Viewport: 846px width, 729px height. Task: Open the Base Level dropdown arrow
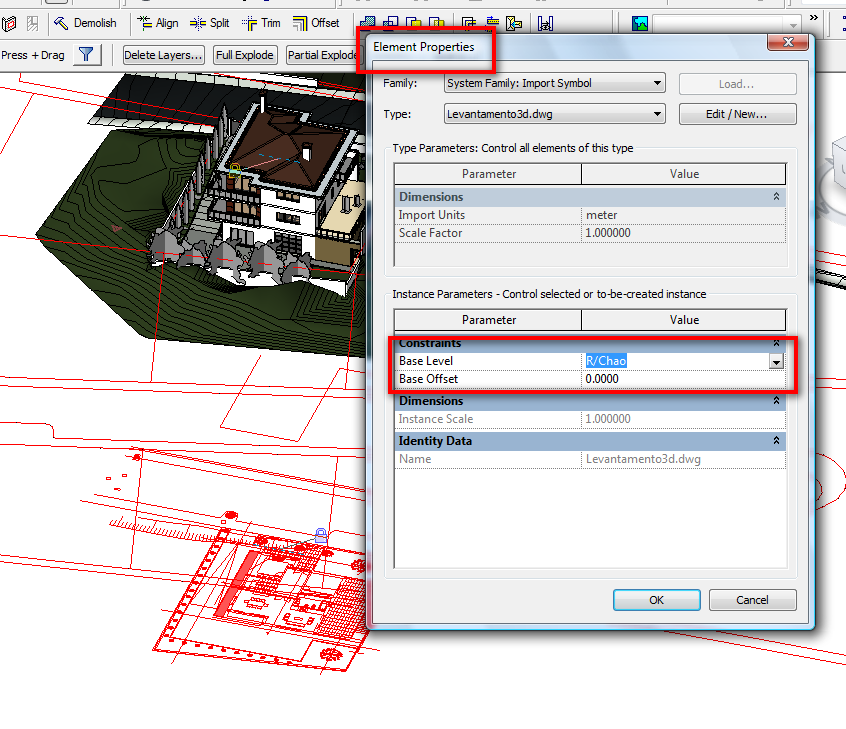[x=776, y=361]
